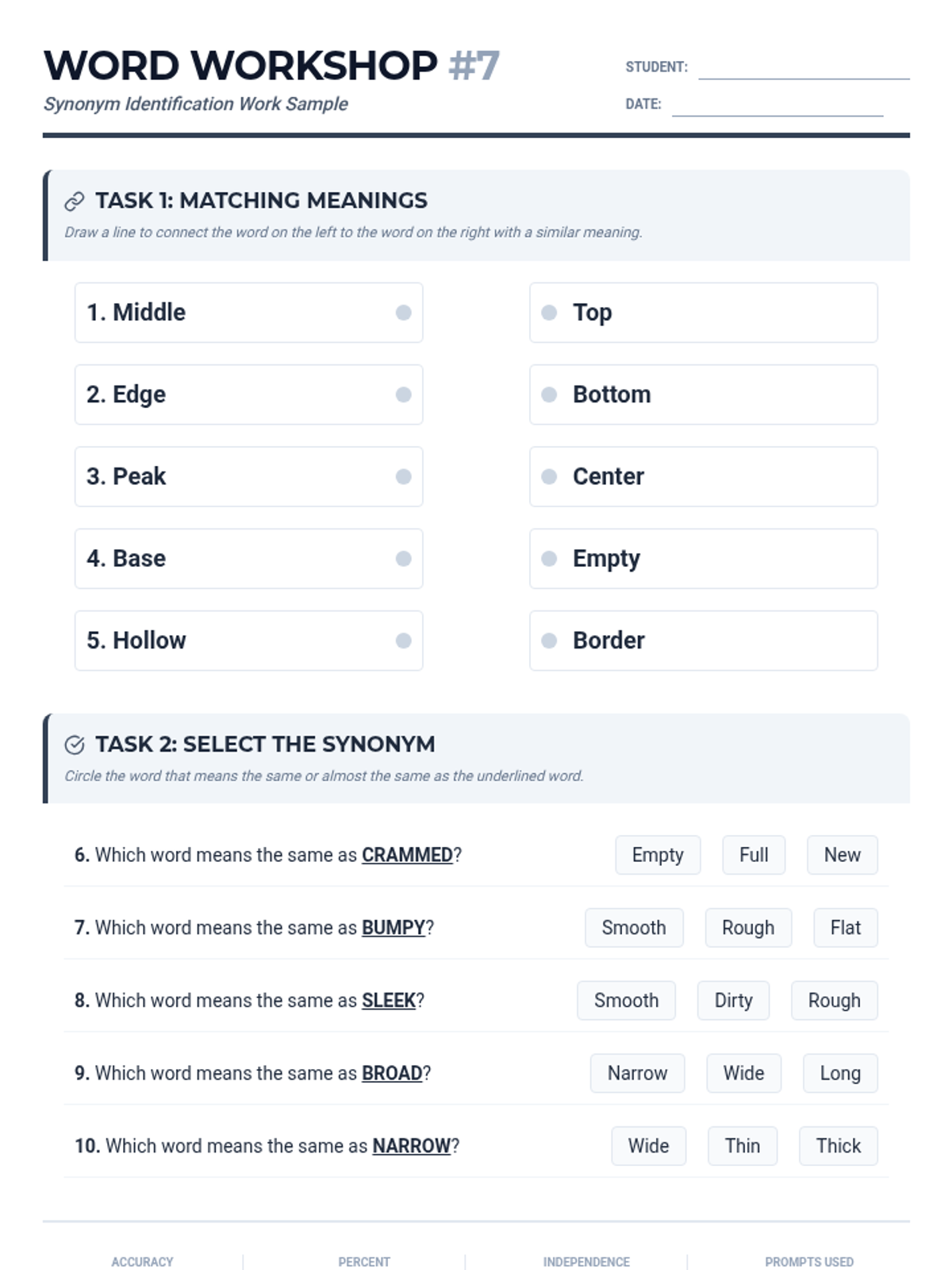Click the connector dot beside Top
Image resolution: width=952 pixels, height=1270 pixels.
point(549,313)
